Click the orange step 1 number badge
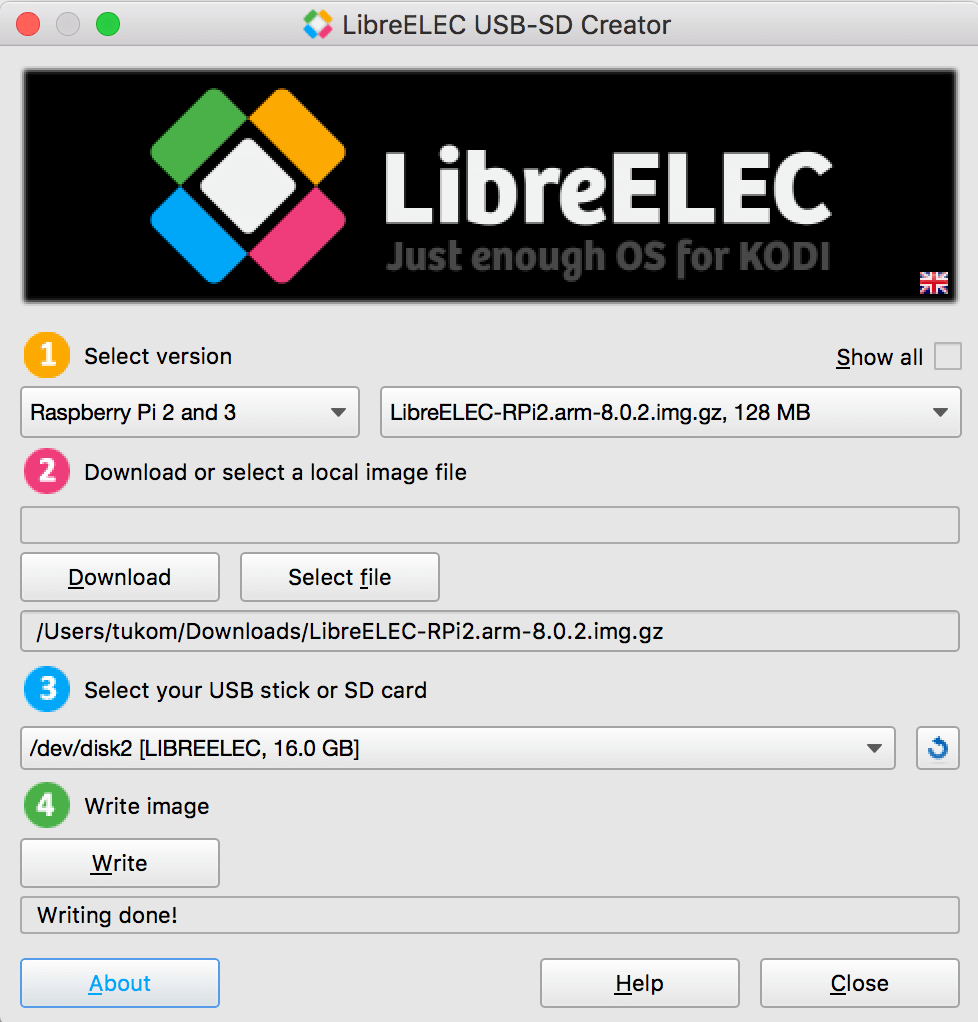The height and width of the screenshot is (1022, 978). click(x=47, y=355)
